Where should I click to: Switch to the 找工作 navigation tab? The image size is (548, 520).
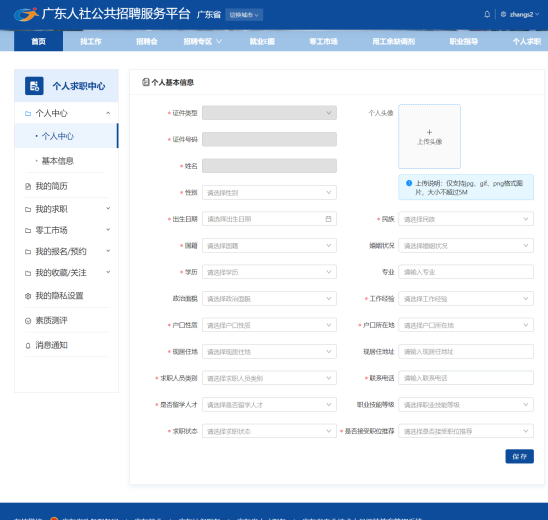(91, 41)
